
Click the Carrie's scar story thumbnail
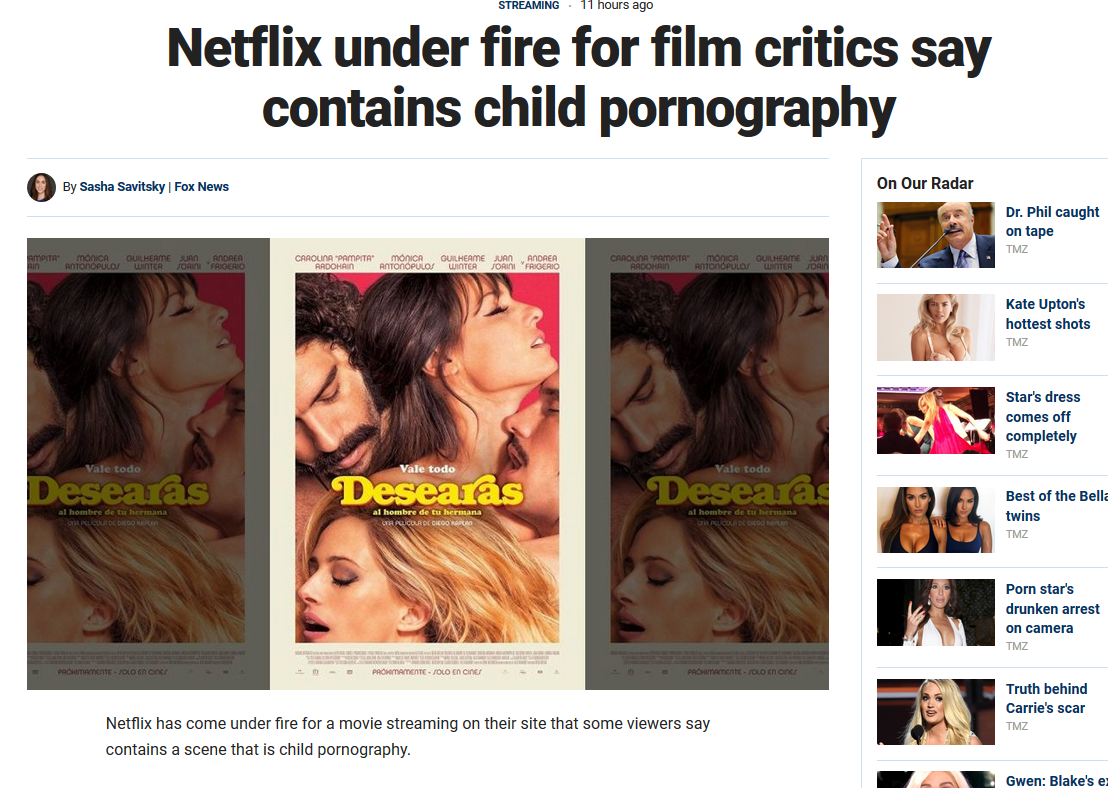pos(936,712)
